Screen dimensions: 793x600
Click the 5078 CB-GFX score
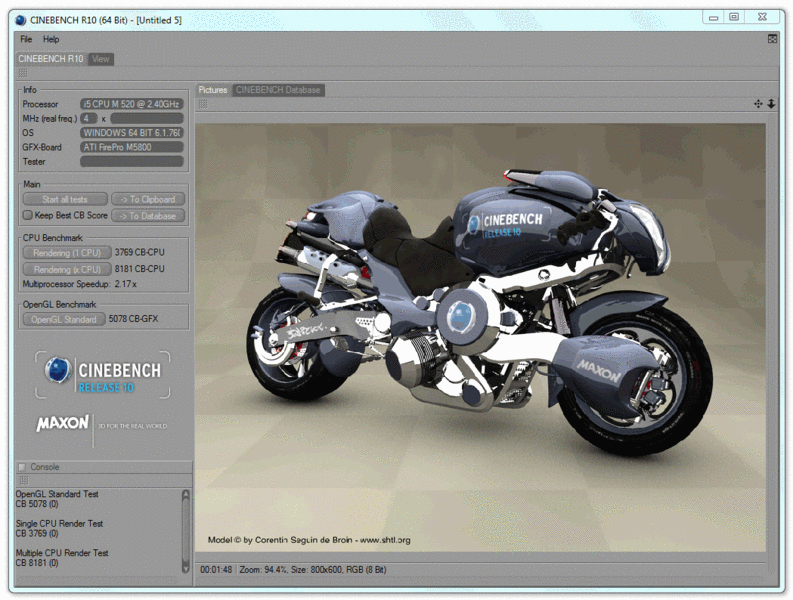click(x=134, y=319)
